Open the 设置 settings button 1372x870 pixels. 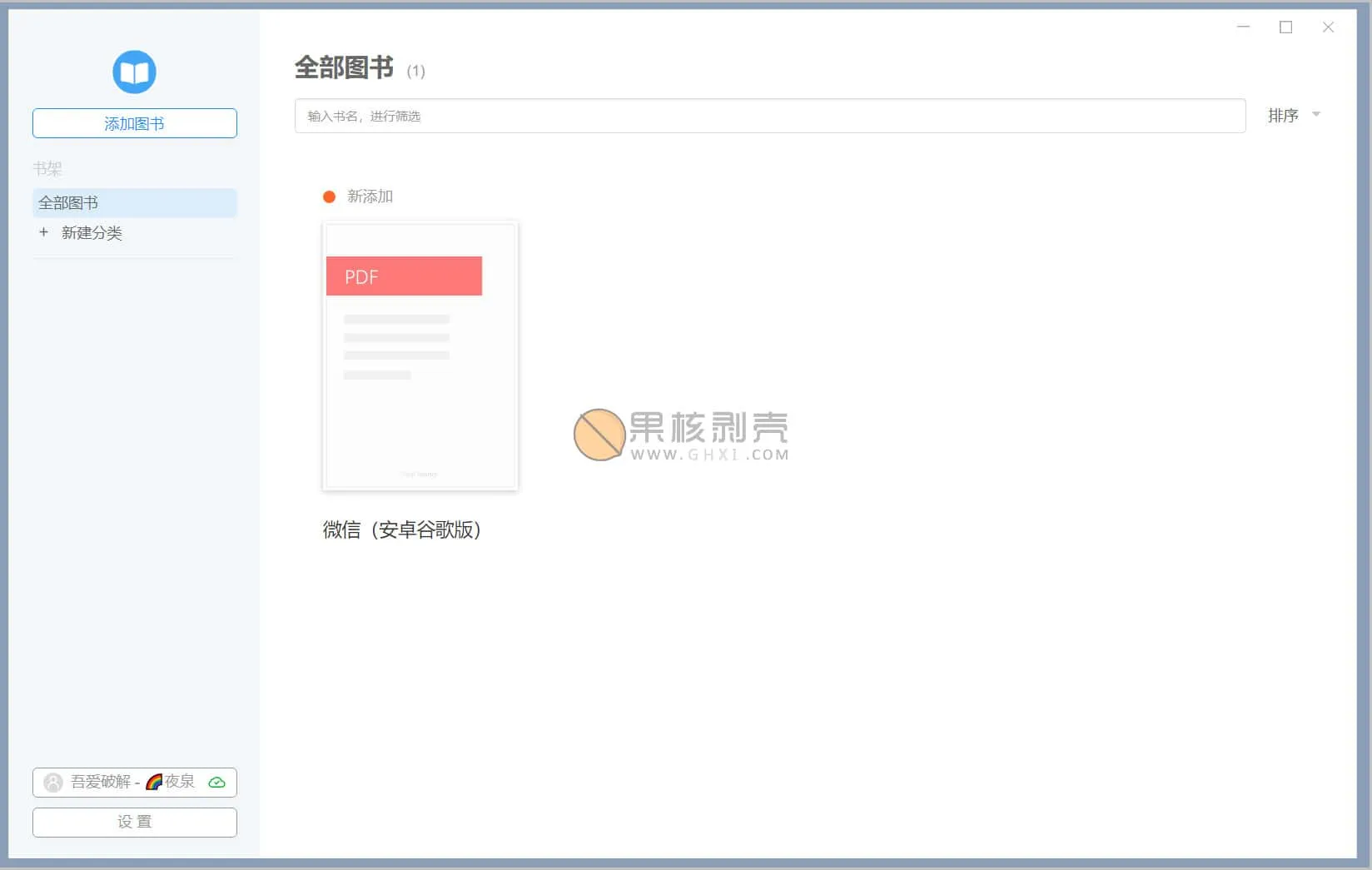(x=134, y=822)
